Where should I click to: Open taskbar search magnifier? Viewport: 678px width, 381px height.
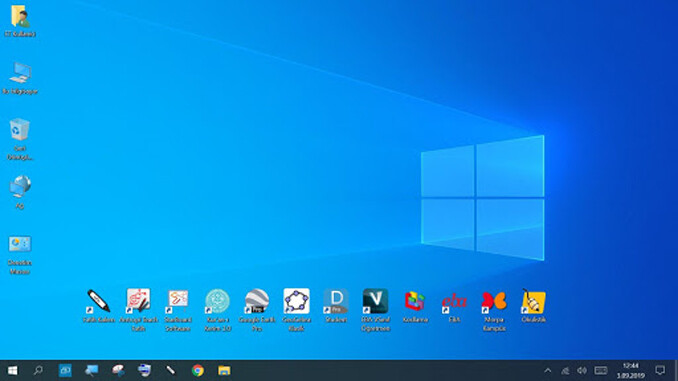click(x=38, y=371)
